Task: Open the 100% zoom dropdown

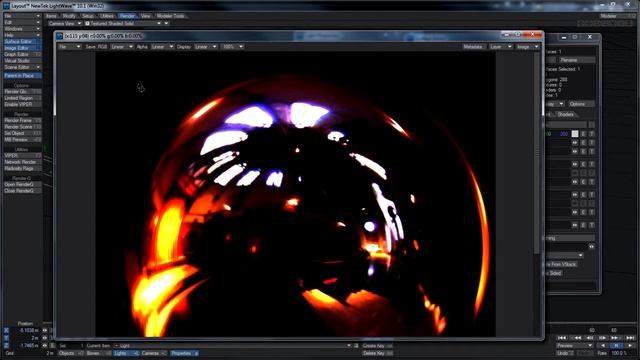Action: 232,47
